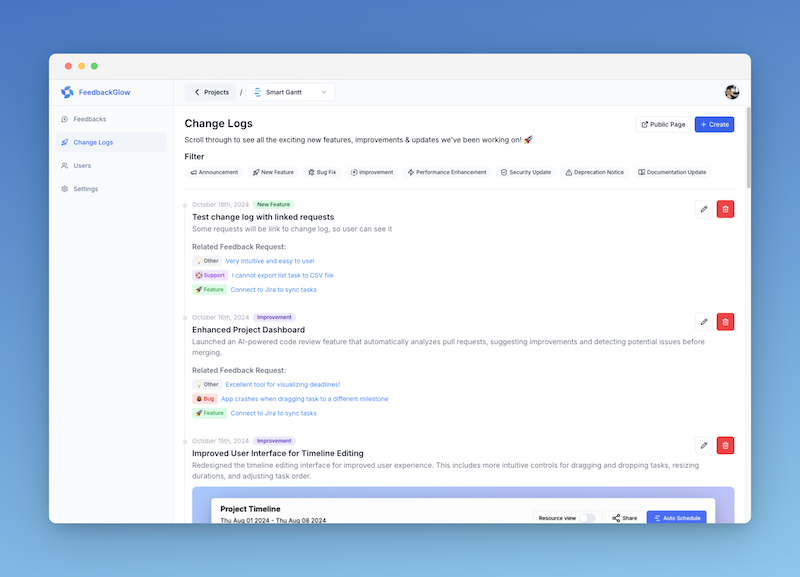Click the October 18th, 2024 date
Image resolution: width=800 pixels, height=577 pixels.
tap(220, 205)
